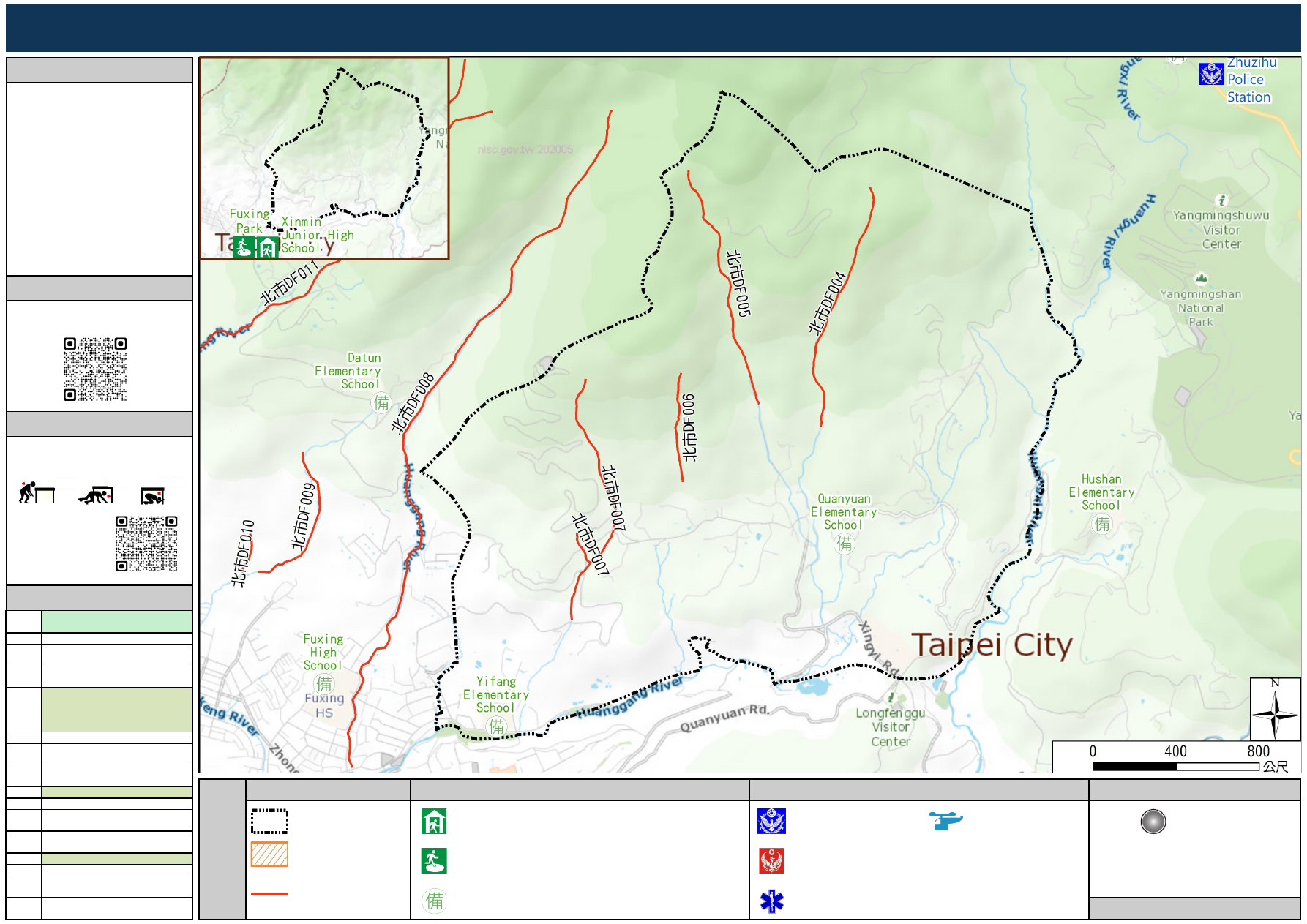The width and height of the screenshot is (1307, 924).
Task: Click the 北市DF005 stream label
Action: click(738, 284)
